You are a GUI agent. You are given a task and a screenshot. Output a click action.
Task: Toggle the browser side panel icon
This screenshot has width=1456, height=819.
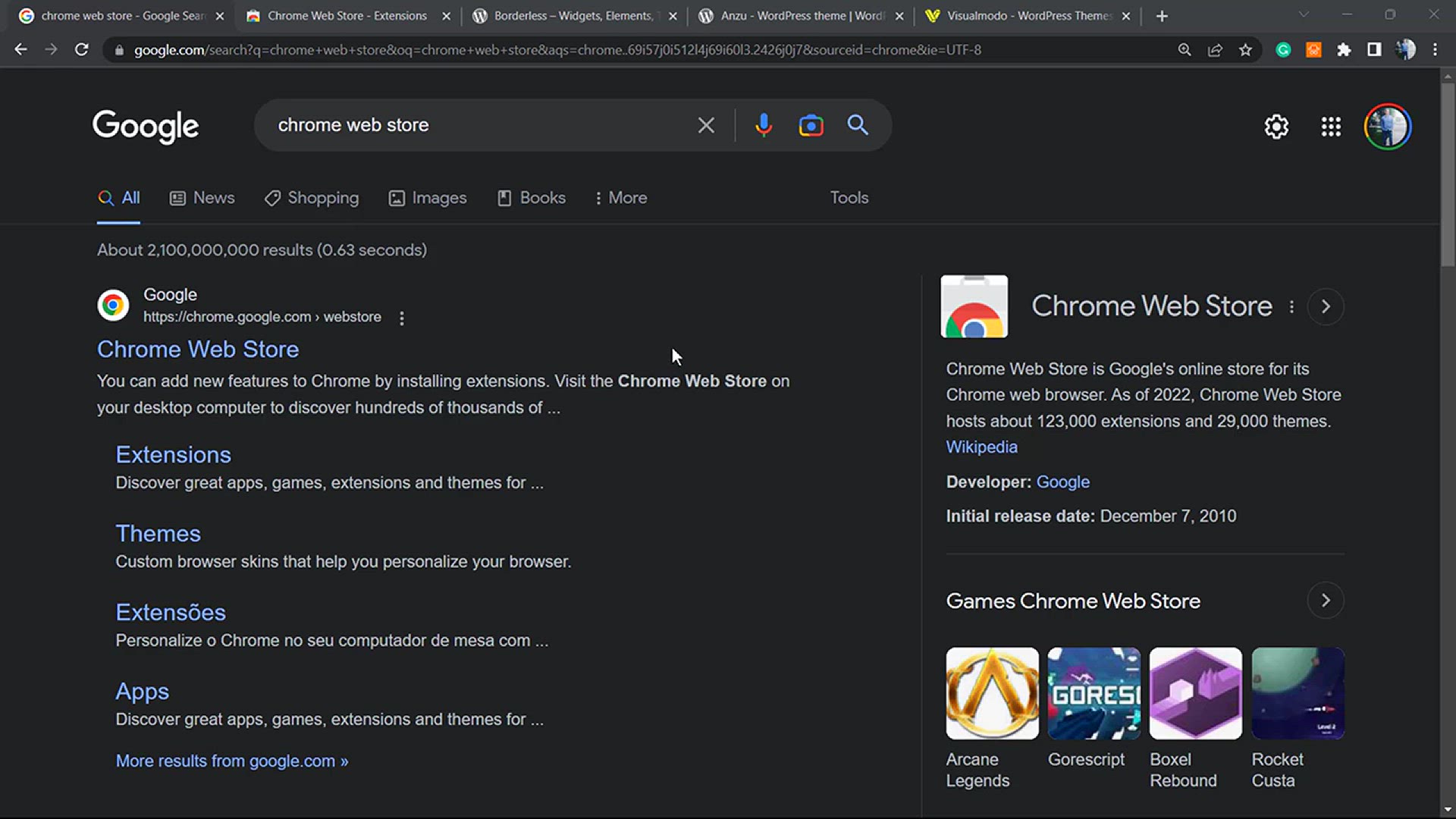[x=1374, y=50]
